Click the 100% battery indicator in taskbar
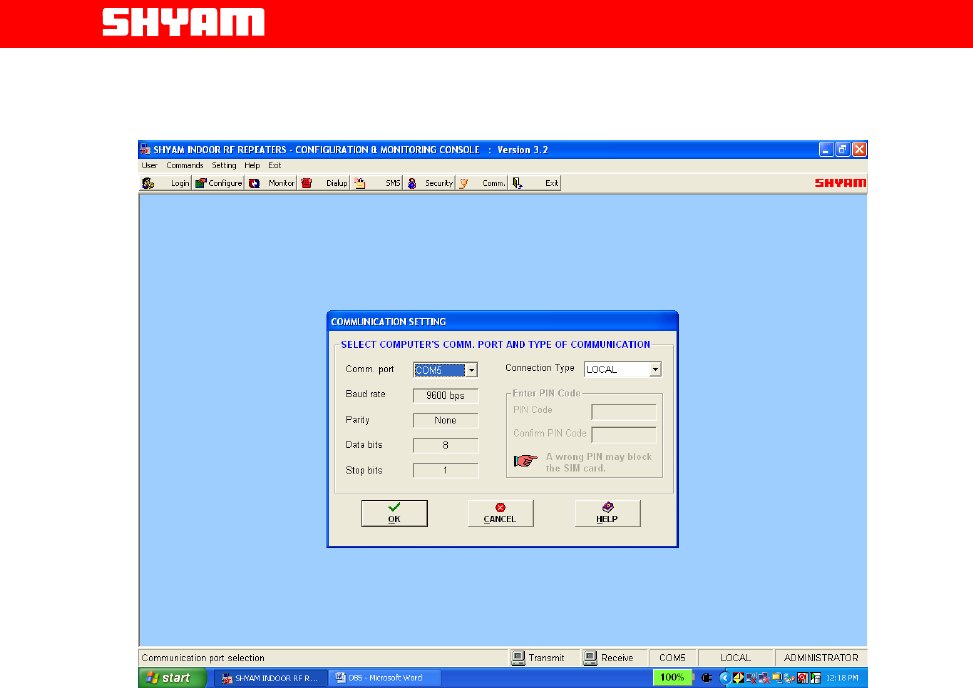The height and width of the screenshot is (688, 973). pos(672,677)
